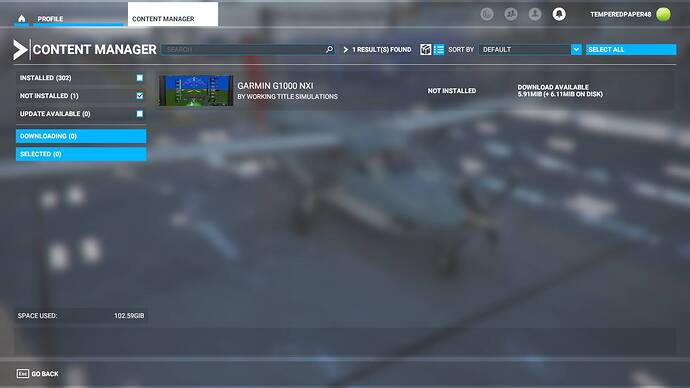Open the Sort By dropdown arrow

pos(576,49)
